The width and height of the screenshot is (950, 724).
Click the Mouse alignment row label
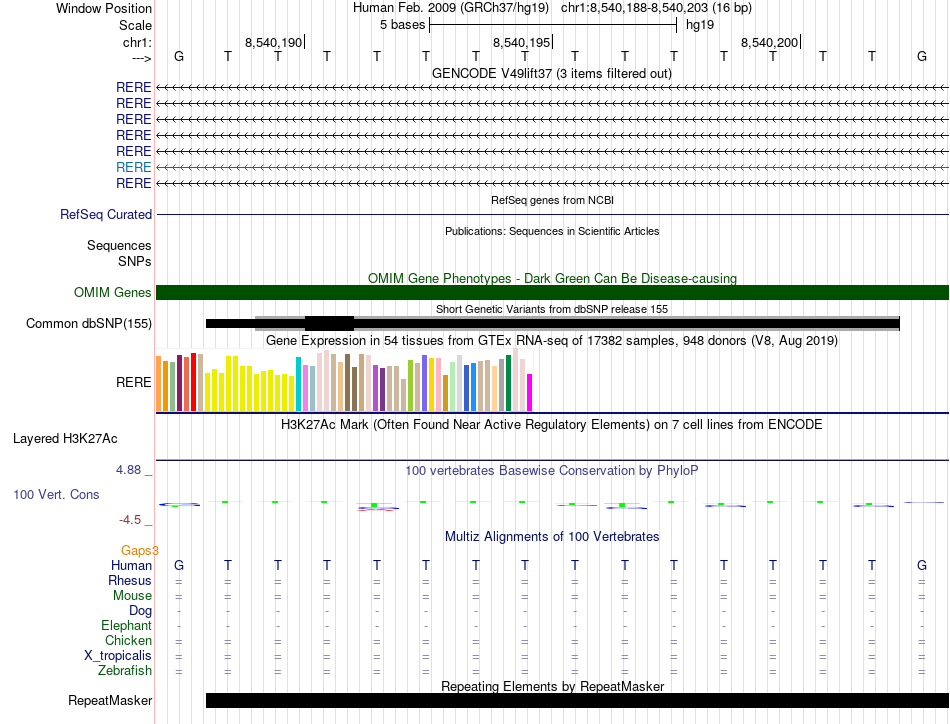pos(132,596)
